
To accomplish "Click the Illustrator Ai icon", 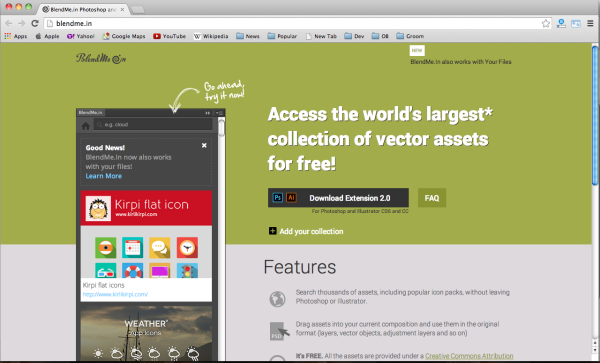I will [291, 198].
